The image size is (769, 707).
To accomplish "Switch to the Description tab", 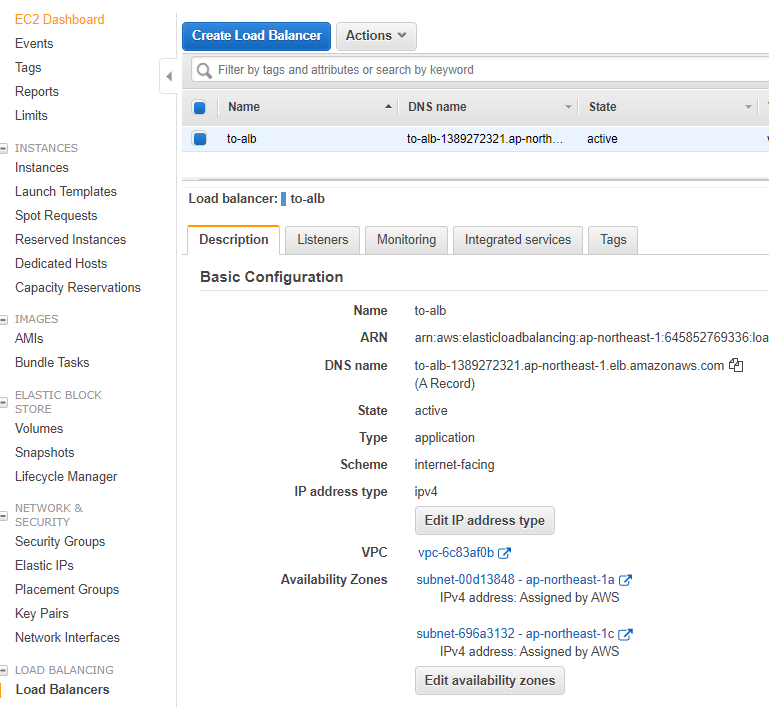I will 233,240.
